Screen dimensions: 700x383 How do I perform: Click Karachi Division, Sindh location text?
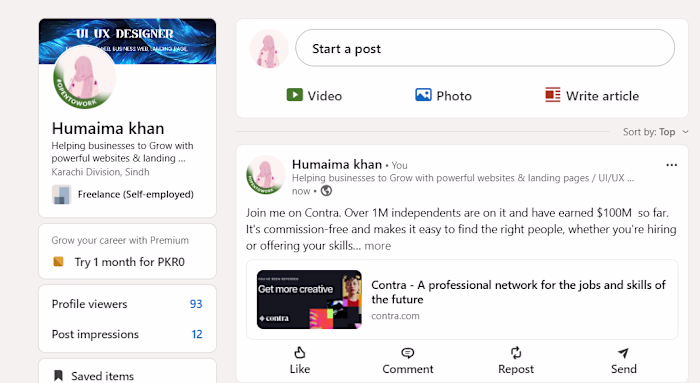100,172
